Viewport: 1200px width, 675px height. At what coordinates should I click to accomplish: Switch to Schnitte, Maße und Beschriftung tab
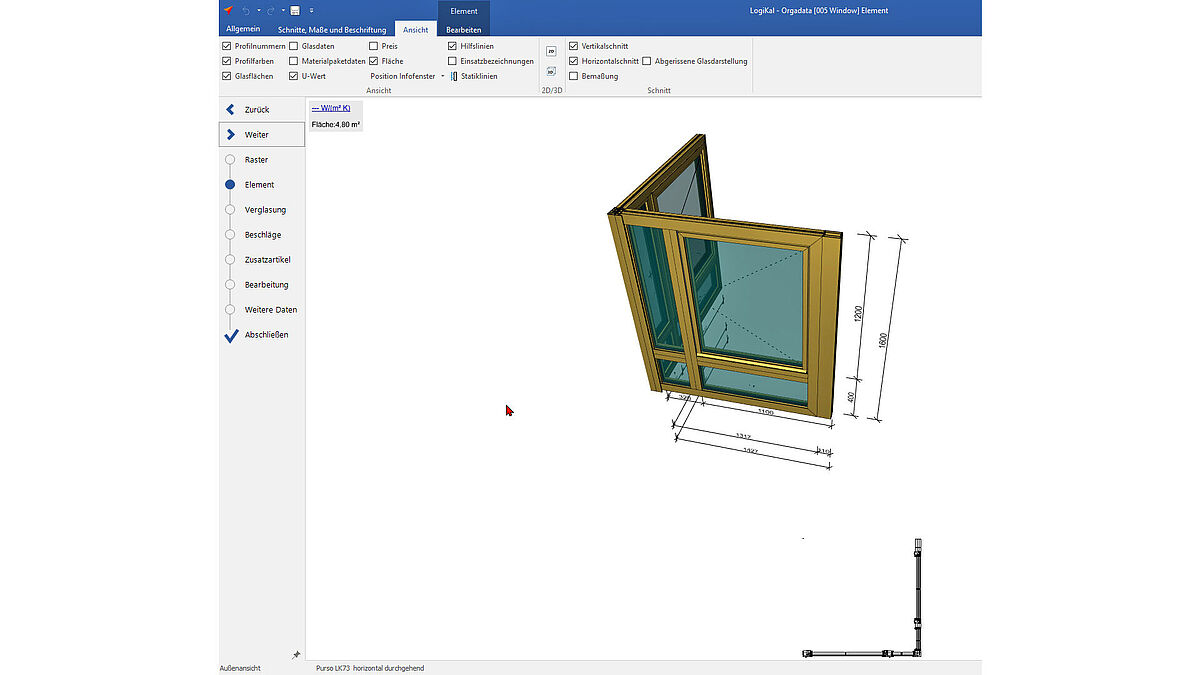pyautogui.click(x=331, y=30)
